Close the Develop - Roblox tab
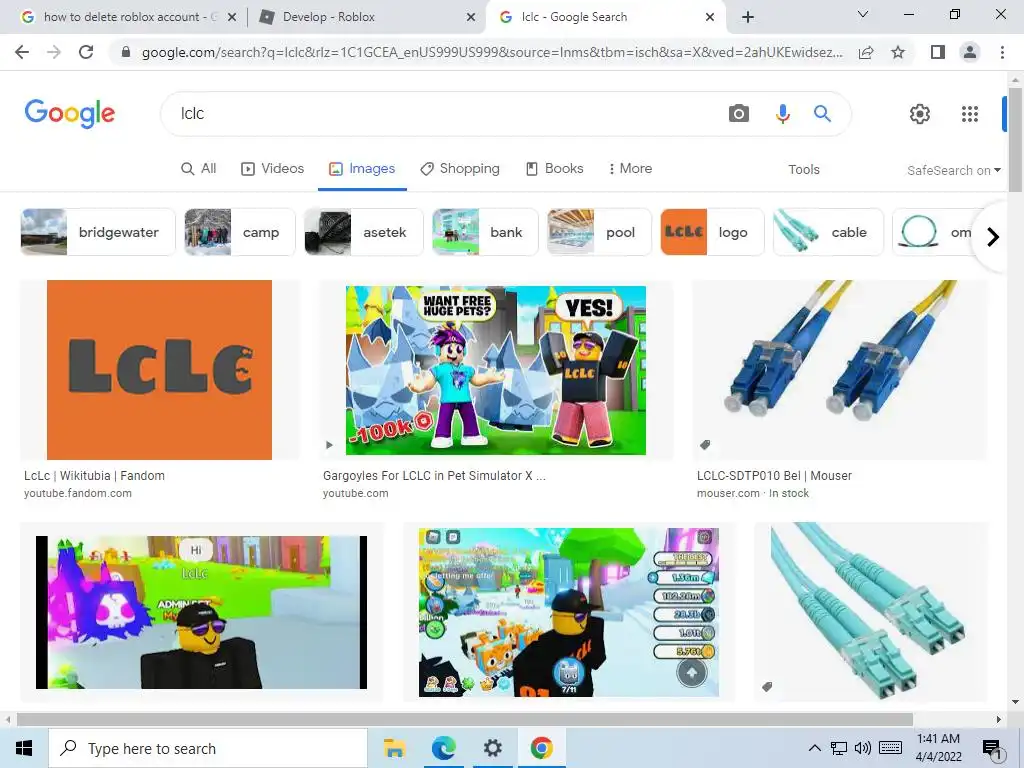Image resolution: width=1024 pixels, height=768 pixels. (471, 18)
